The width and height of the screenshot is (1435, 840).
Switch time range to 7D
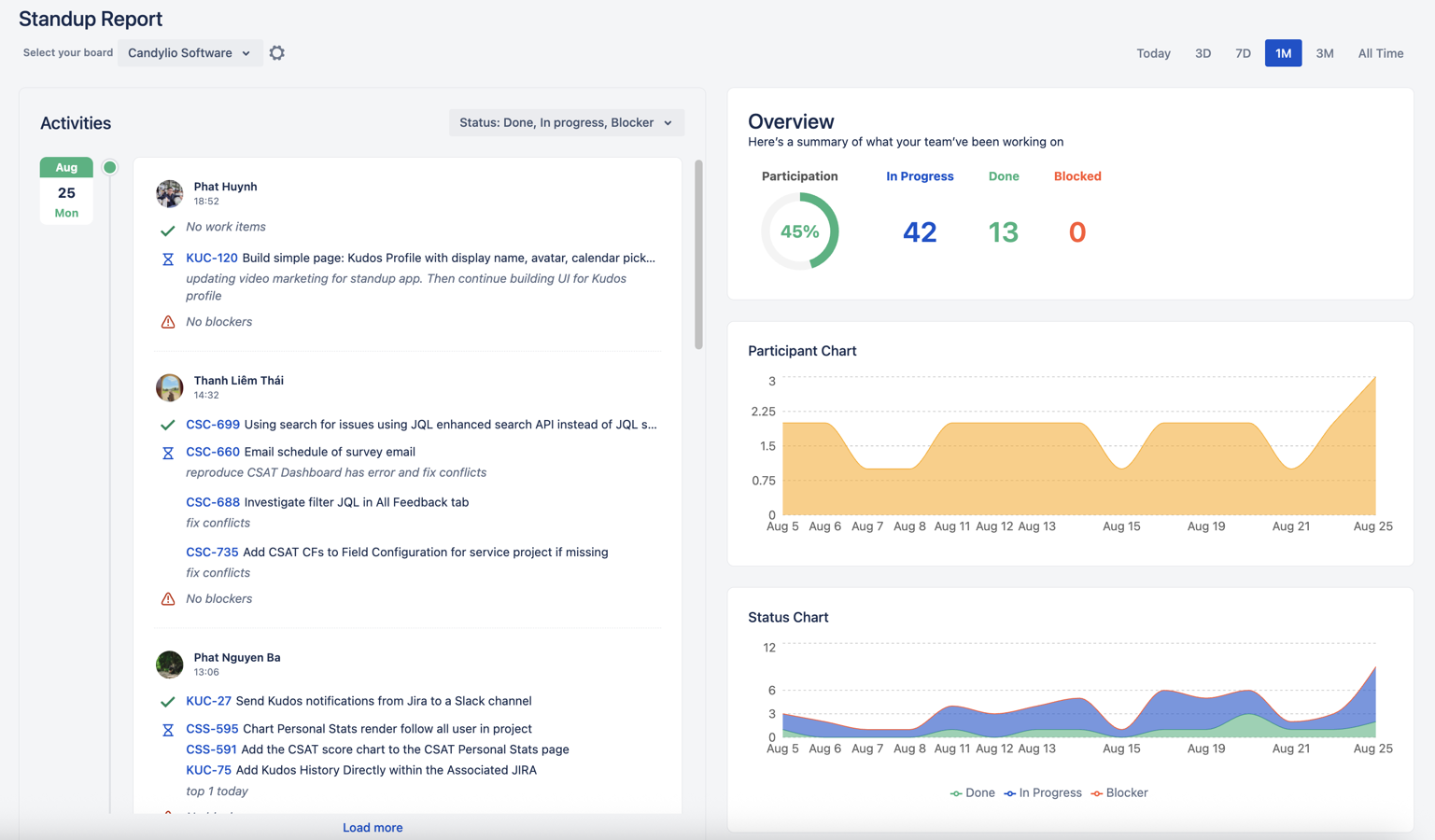[x=1243, y=53]
